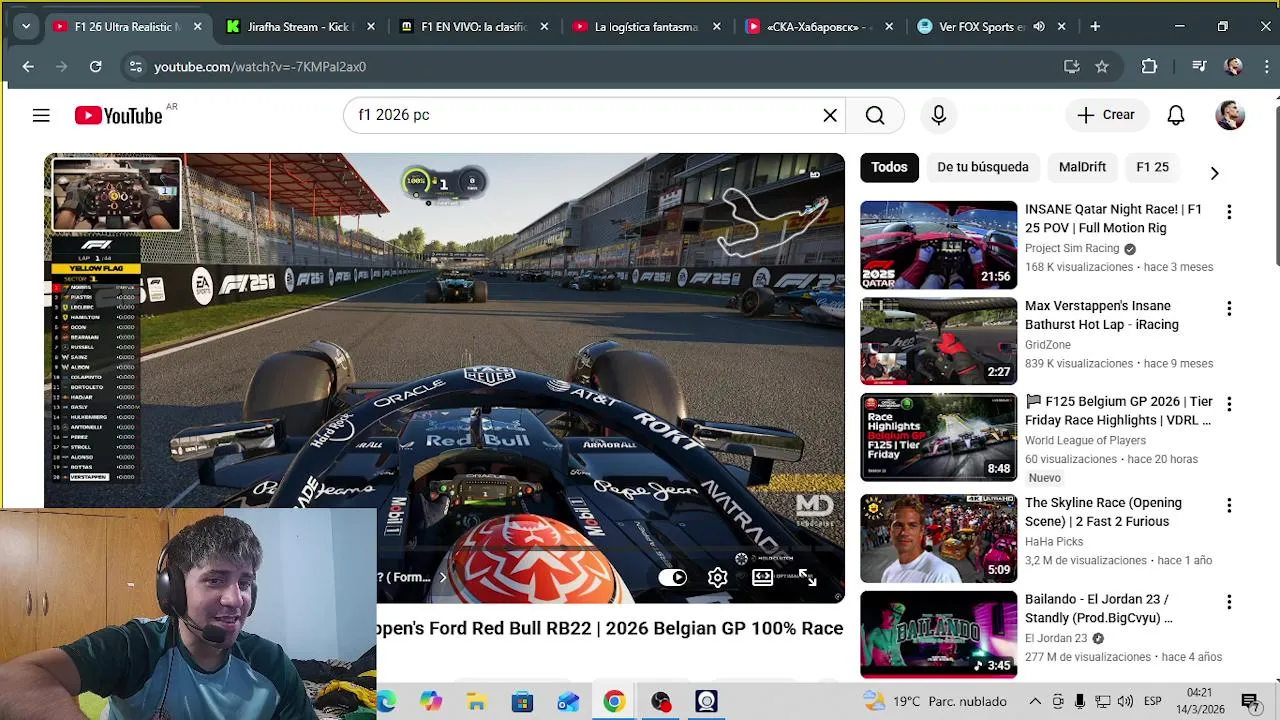Click the Crear button

tap(1106, 115)
